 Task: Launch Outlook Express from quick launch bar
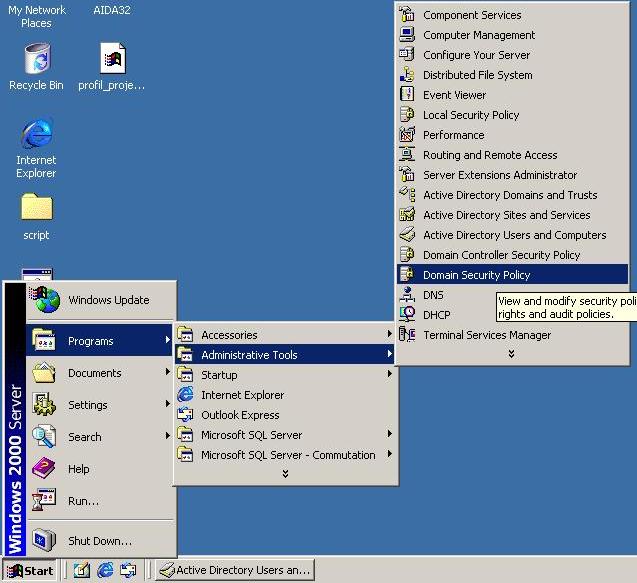point(128,570)
